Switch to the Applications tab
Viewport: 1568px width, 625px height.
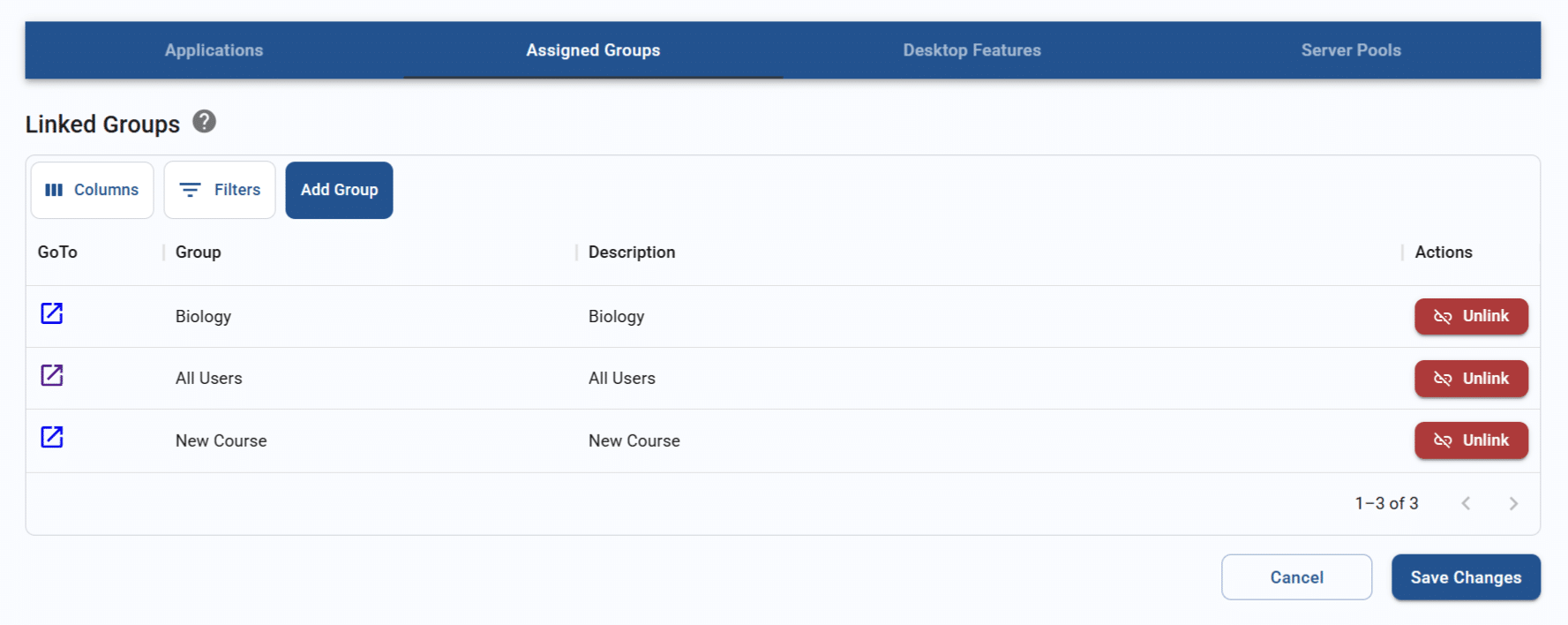214,50
